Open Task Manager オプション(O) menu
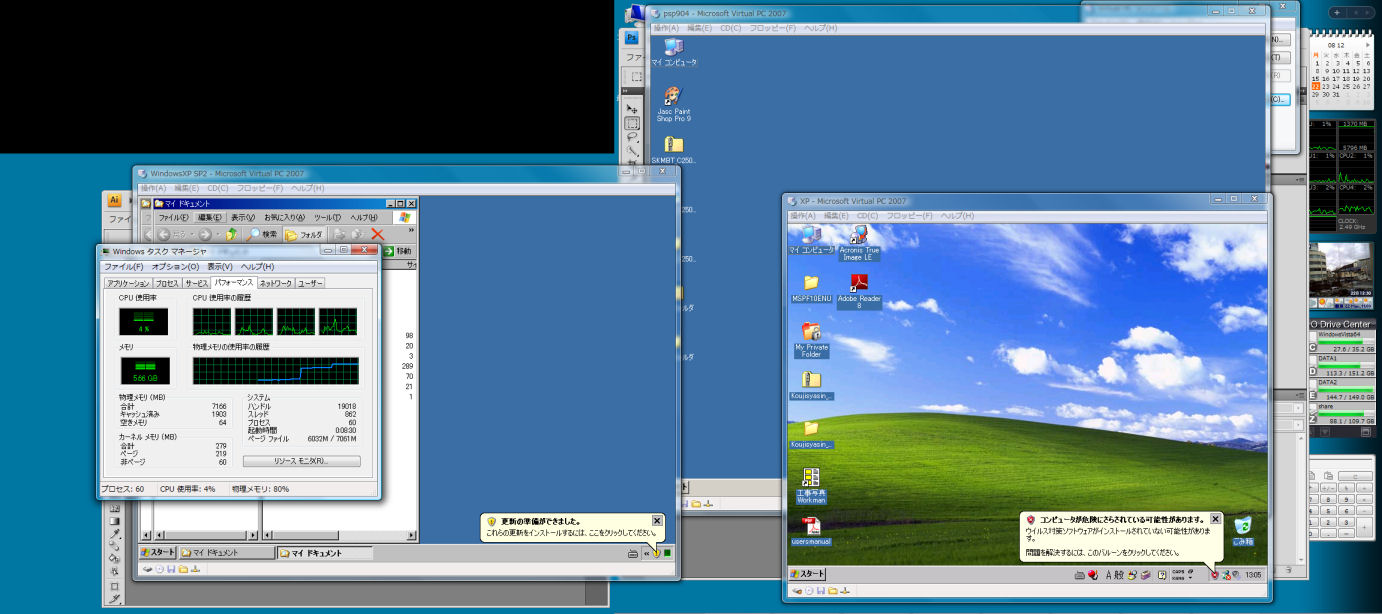 177,267
